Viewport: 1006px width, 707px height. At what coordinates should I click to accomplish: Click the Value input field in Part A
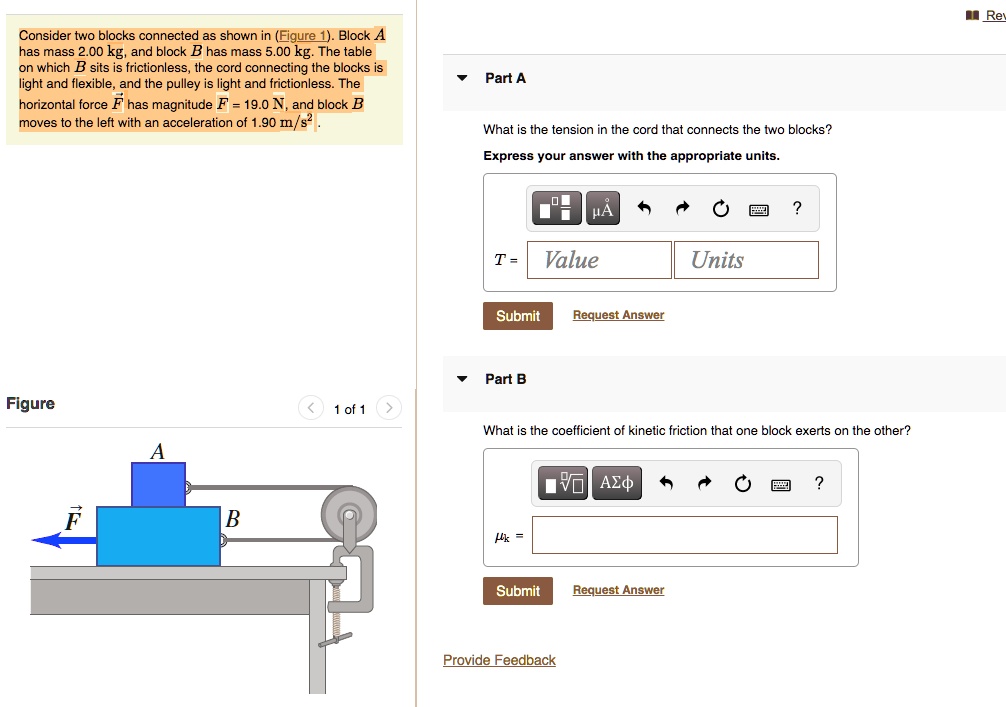click(x=598, y=259)
